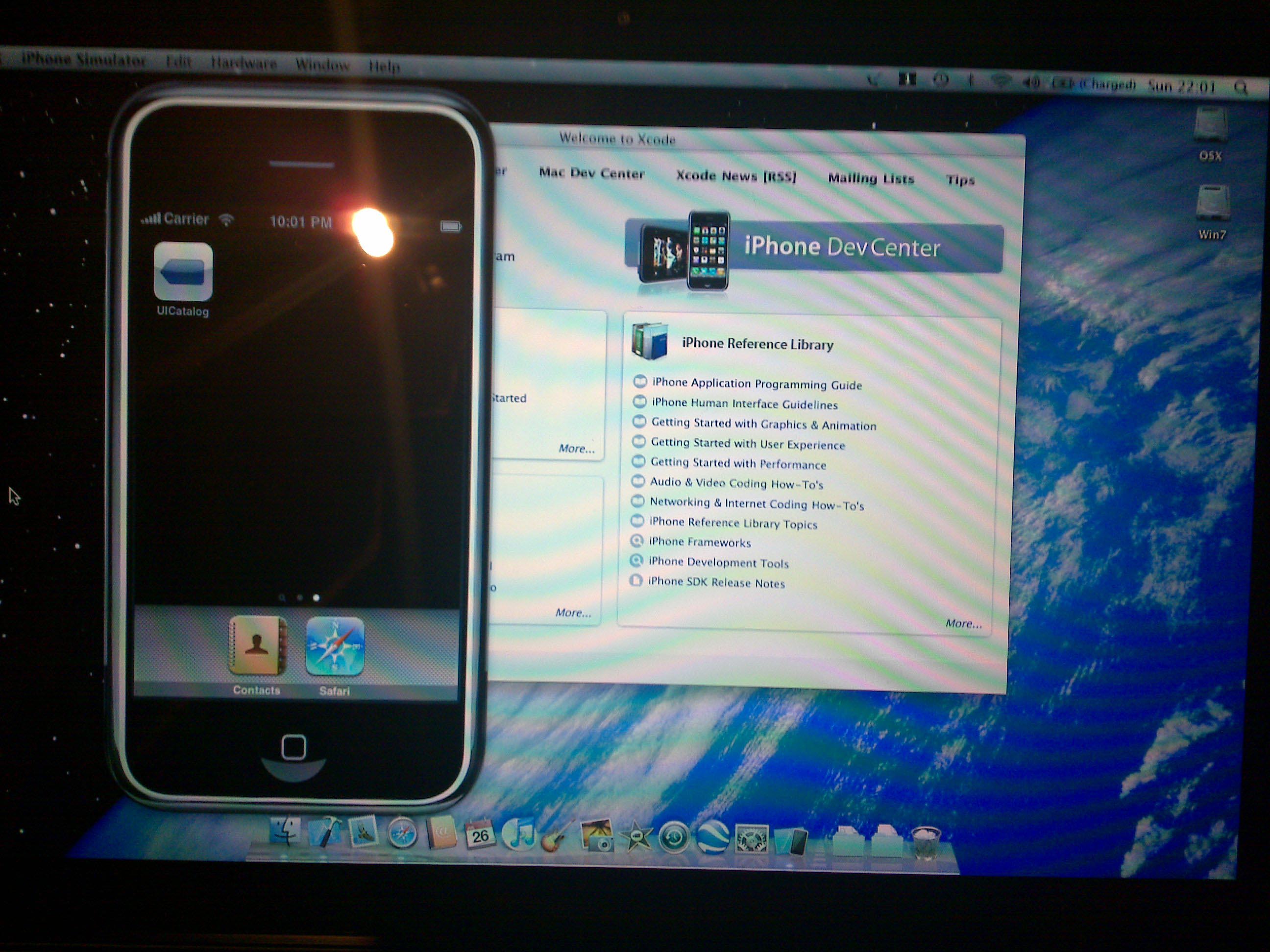
Task: Click the Xcode hammer icon in Dock
Action: coord(324,832)
